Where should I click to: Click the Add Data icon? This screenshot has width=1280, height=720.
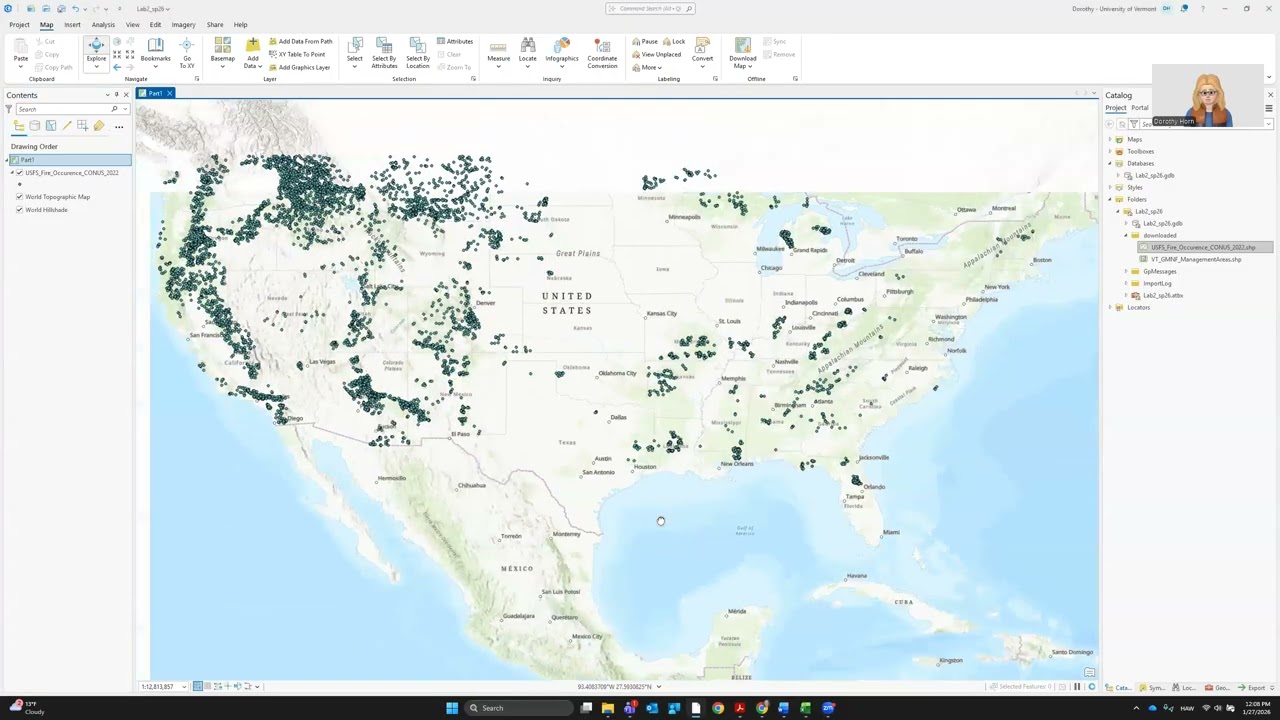pyautogui.click(x=252, y=46)
